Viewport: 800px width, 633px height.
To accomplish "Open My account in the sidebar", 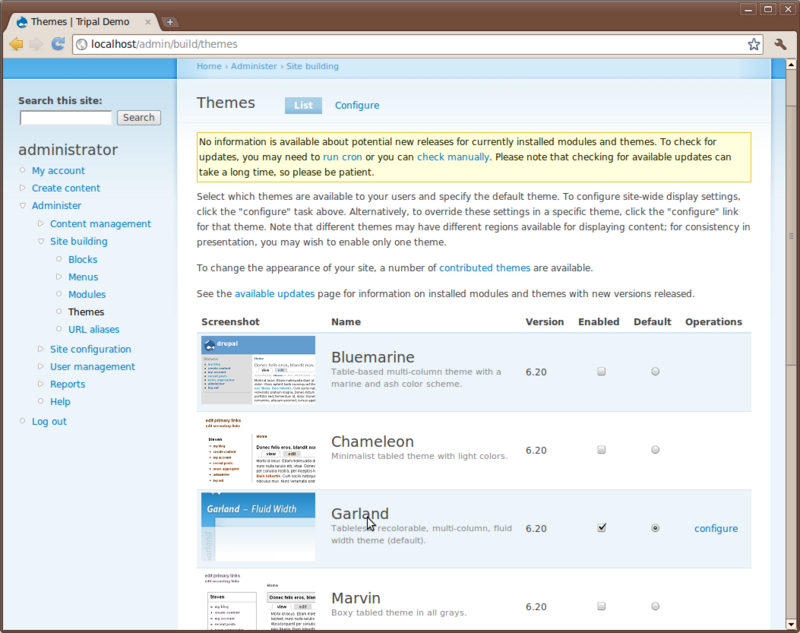I will [58, 170].
